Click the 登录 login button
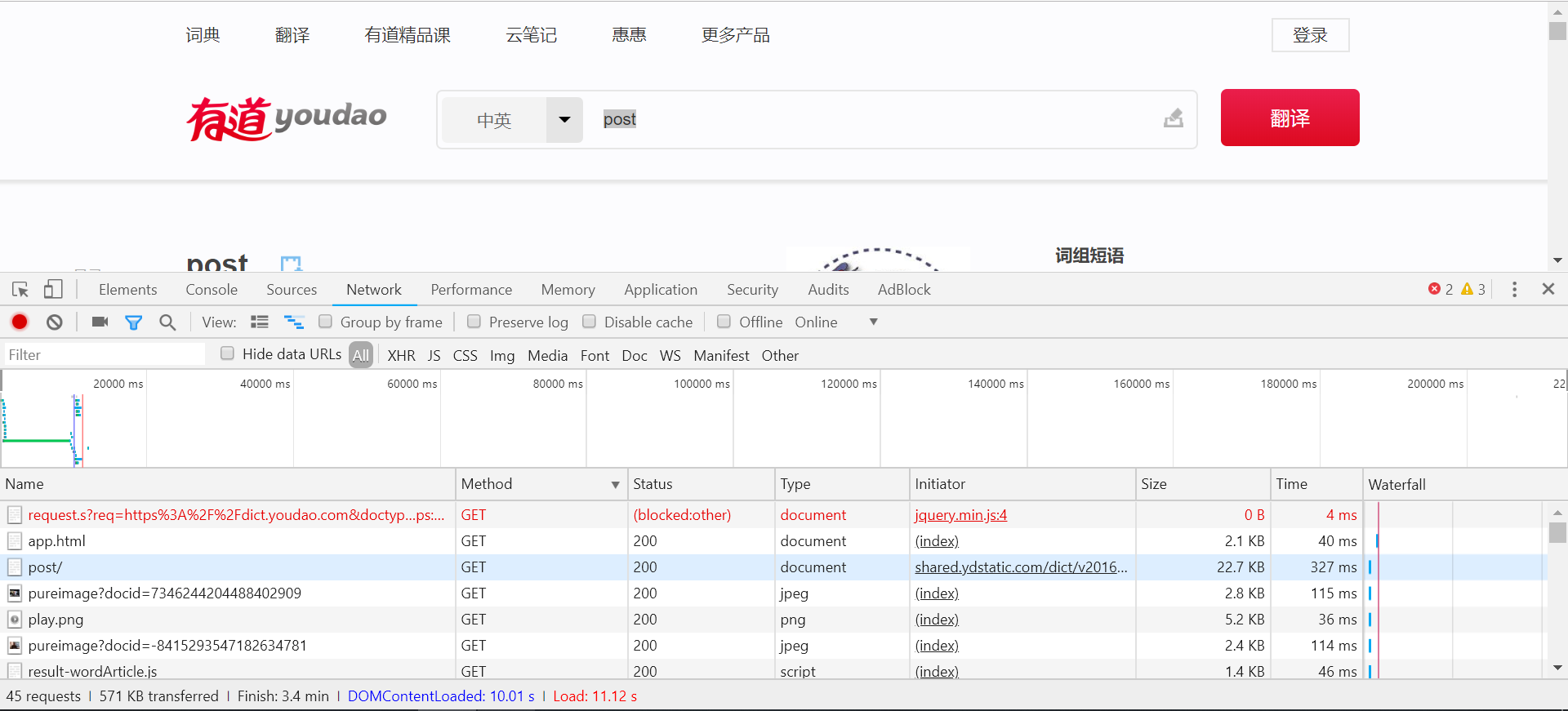This screenshot has height=711, width=1568. coord(1310,35)
